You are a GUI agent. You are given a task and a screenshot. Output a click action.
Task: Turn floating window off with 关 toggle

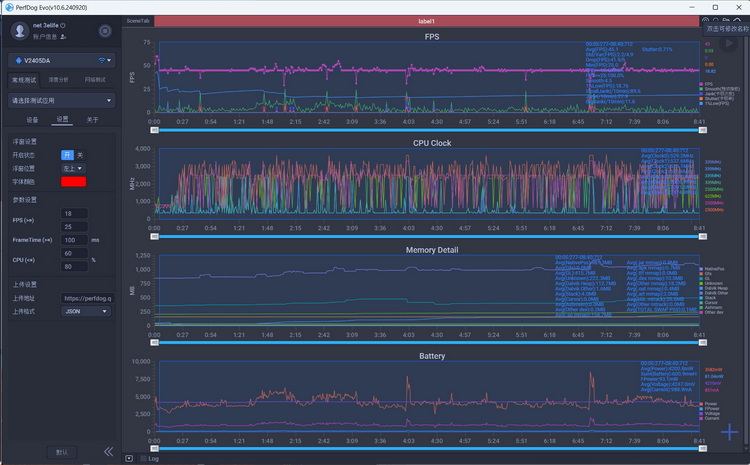[80, 155]
